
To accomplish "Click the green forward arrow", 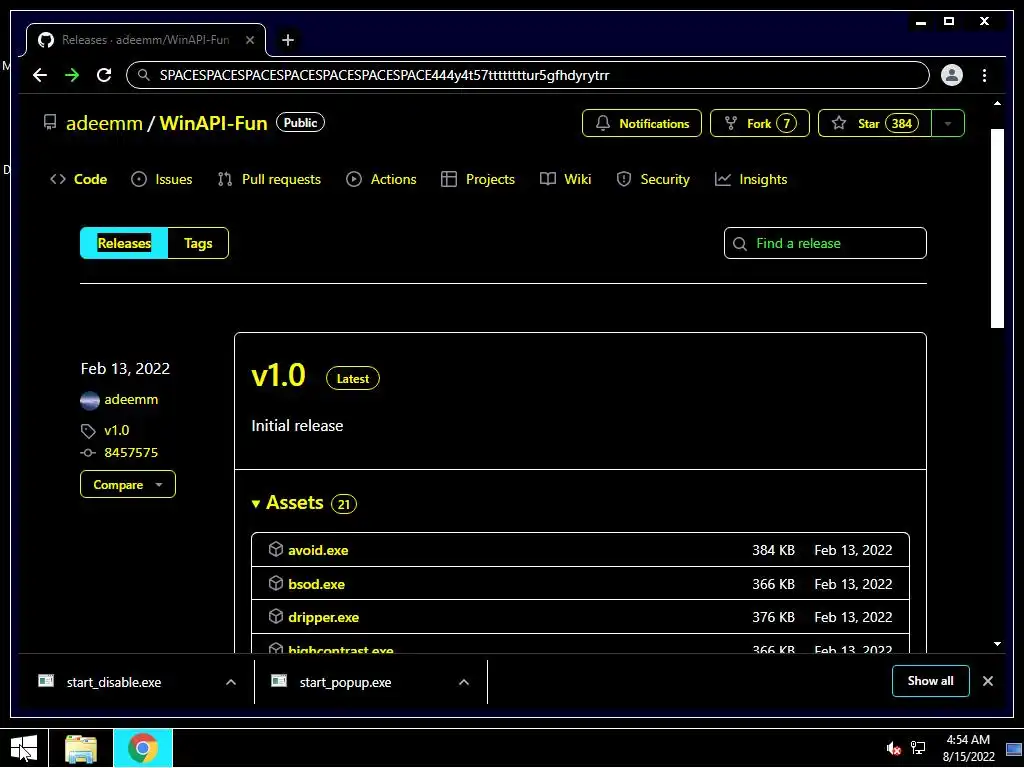I will point(72,75).
